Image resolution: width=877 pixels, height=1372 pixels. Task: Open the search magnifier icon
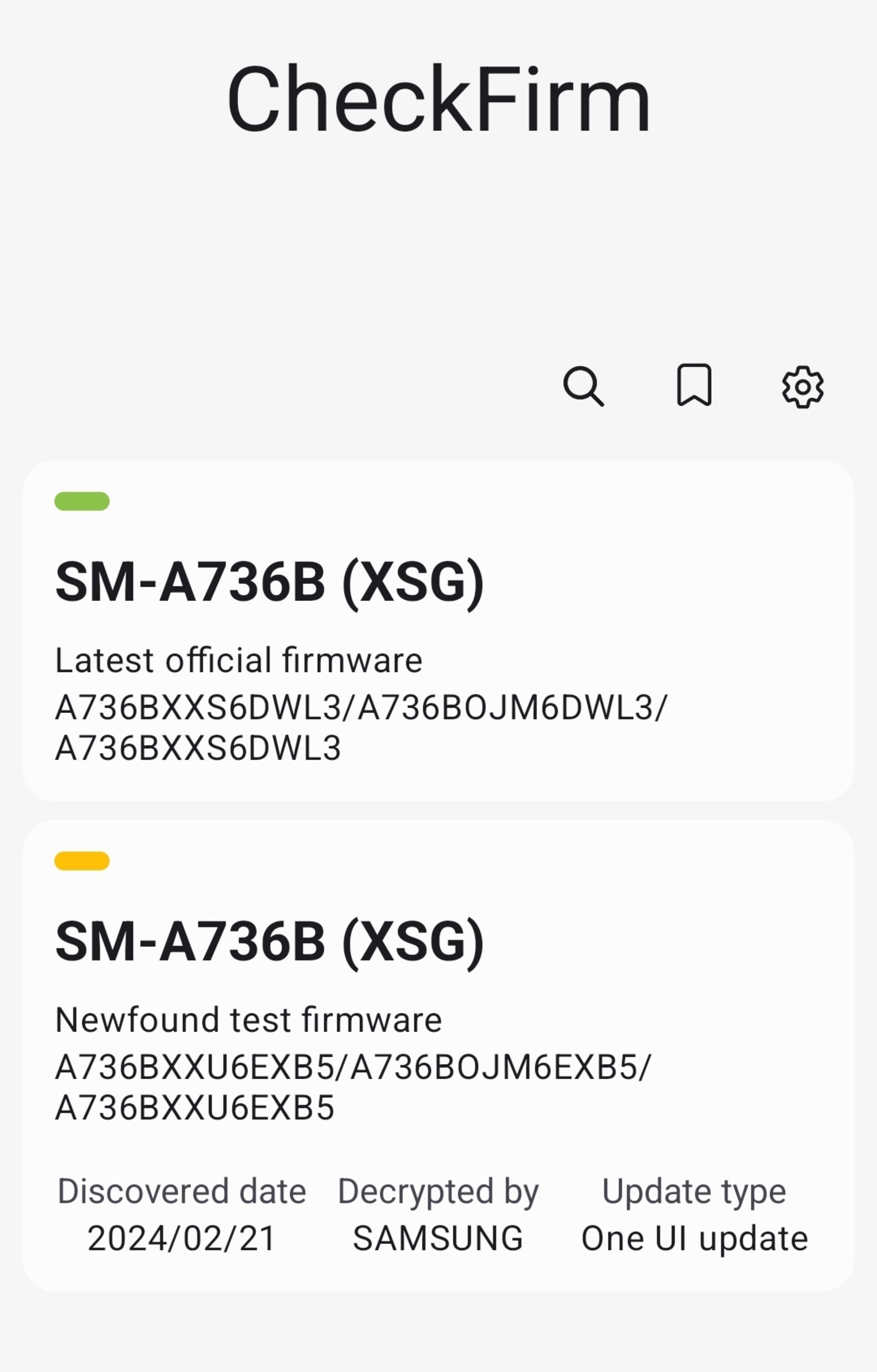(x=584, y=386)
